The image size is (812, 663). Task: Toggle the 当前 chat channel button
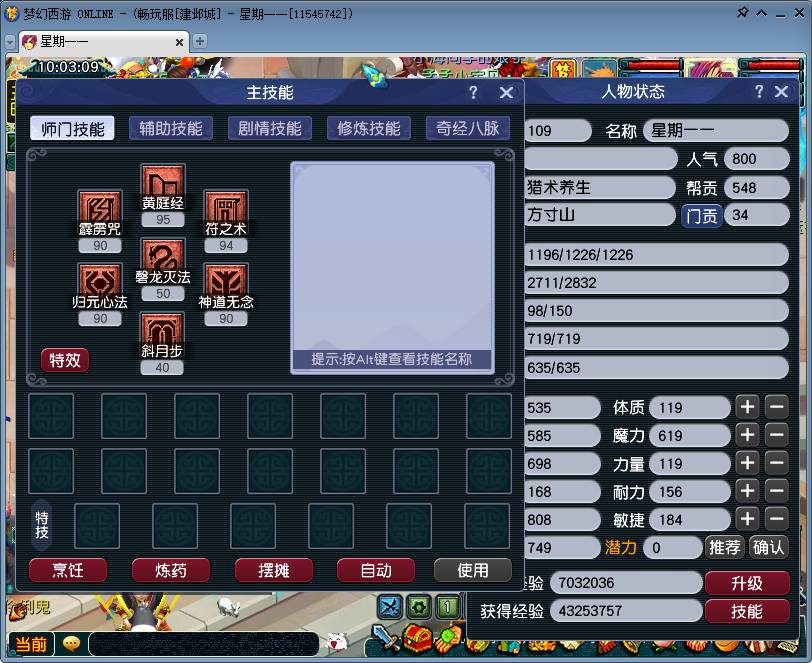(x=31, y=644)
